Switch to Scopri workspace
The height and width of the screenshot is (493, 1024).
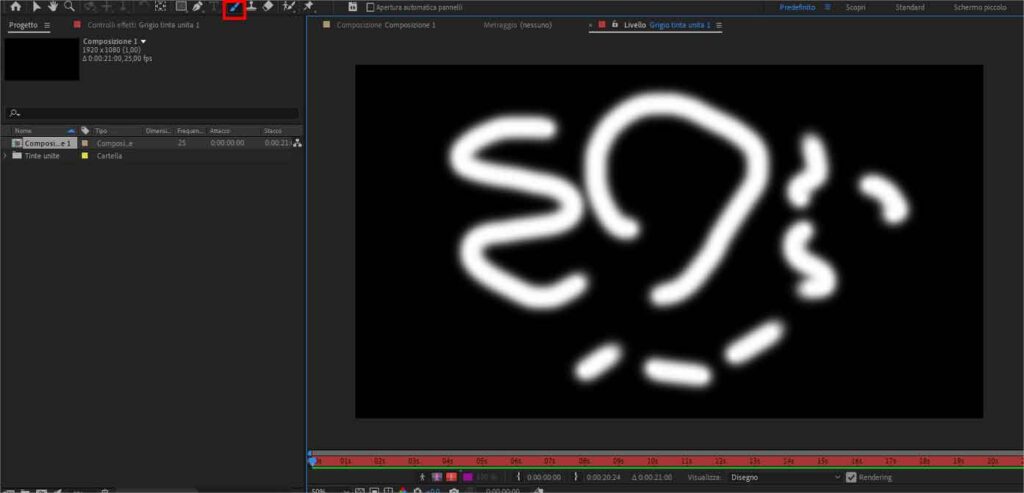[856, 7]
